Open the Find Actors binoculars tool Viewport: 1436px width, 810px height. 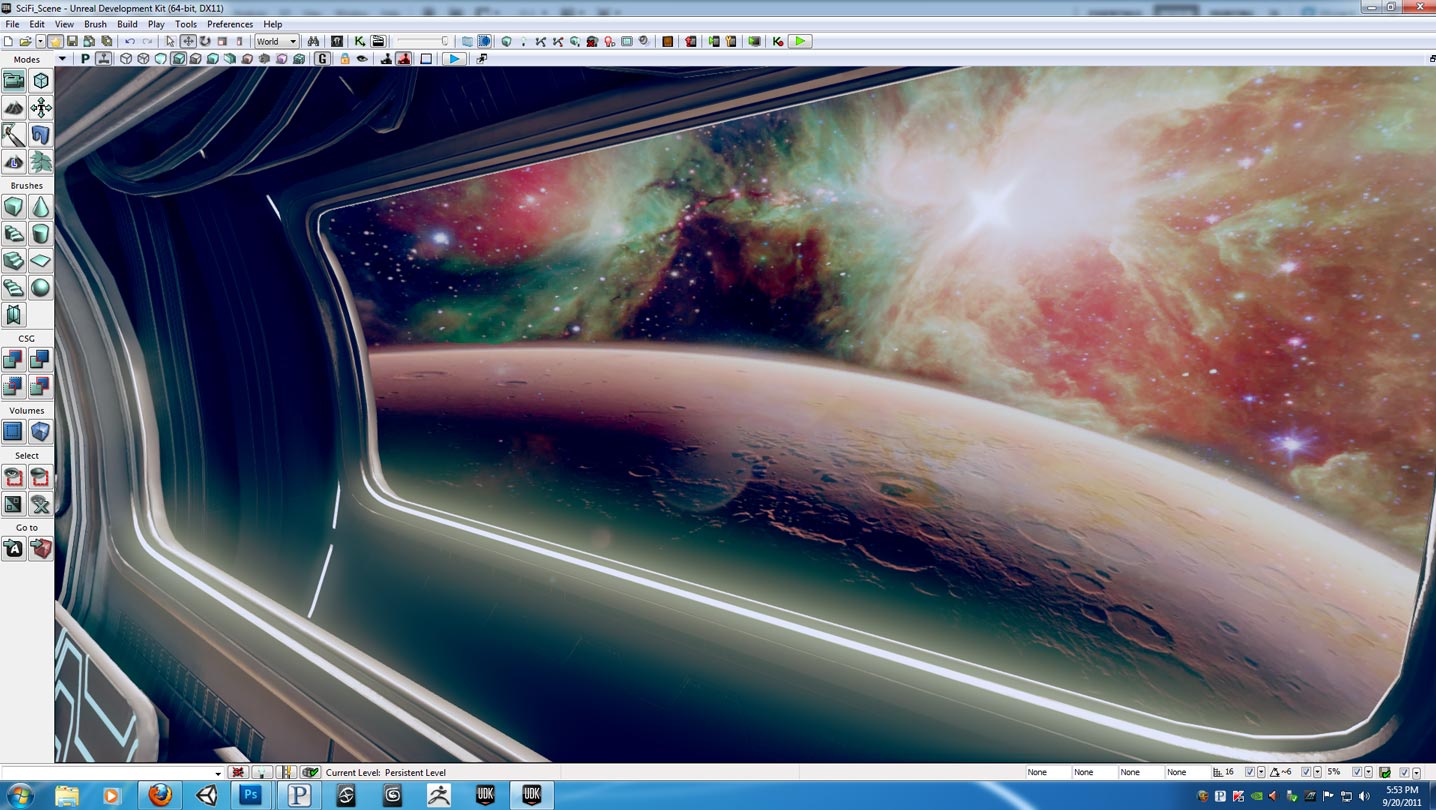[313, 41]
